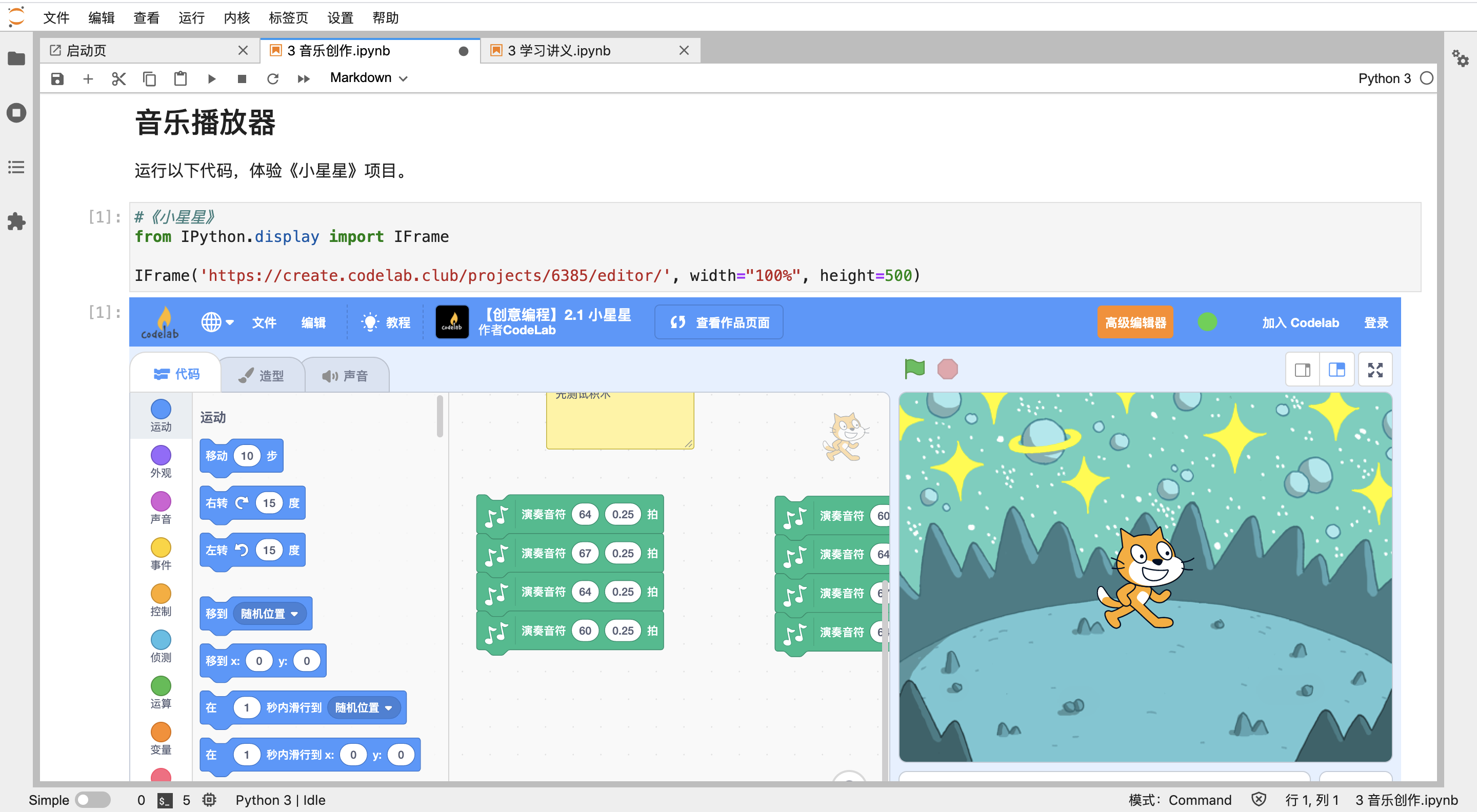Switch to large stage layout
Screen dimensions: 1477x812
[1336, 370]
